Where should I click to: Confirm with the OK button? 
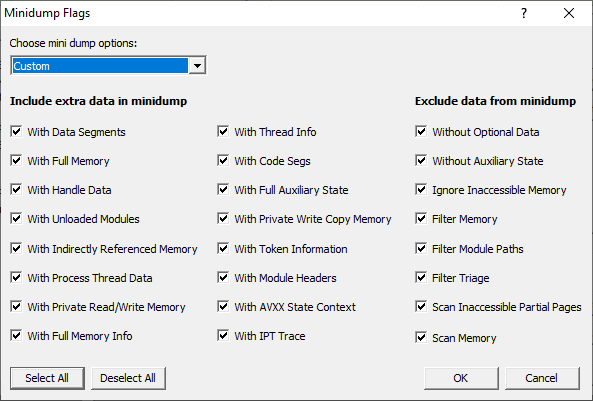[461, 378]
